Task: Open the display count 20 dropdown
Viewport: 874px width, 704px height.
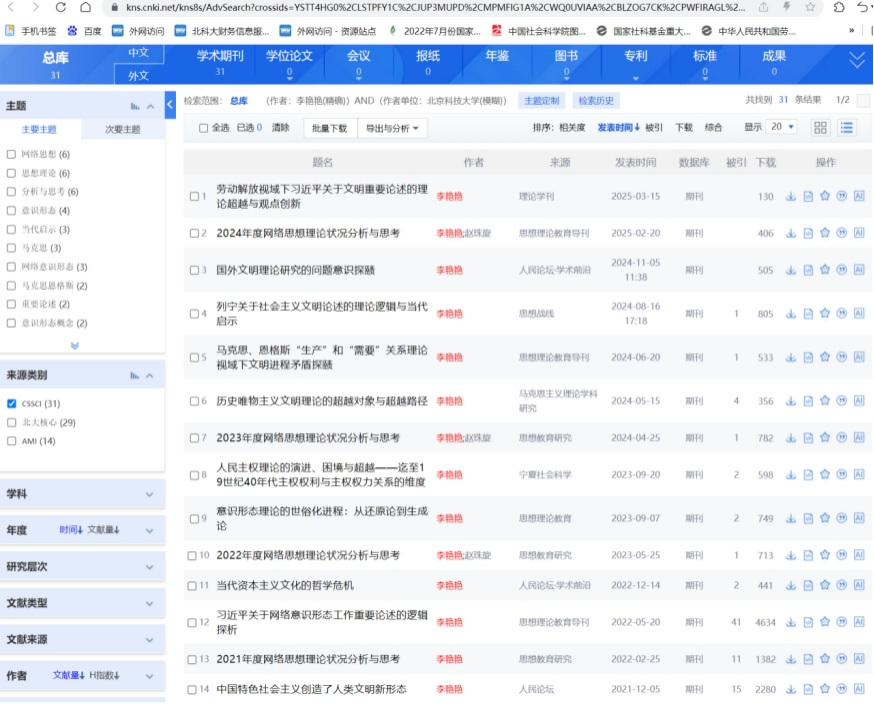Action: [x=782, y=127]
